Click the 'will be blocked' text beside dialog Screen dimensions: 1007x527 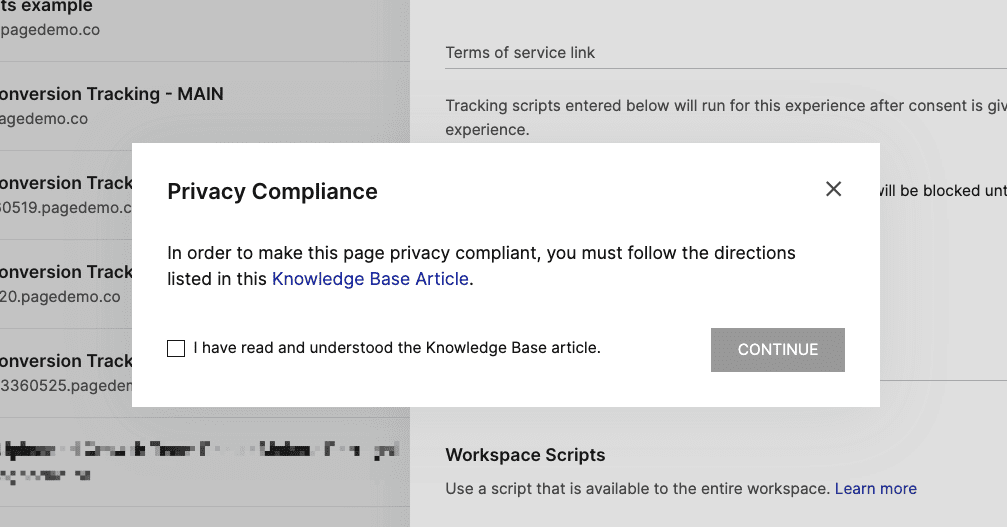click(943, 191)
